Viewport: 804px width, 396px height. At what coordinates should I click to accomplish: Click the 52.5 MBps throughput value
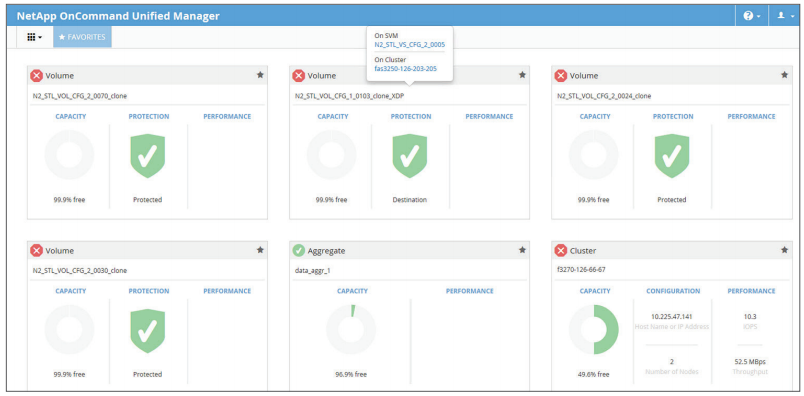point(750,361)
